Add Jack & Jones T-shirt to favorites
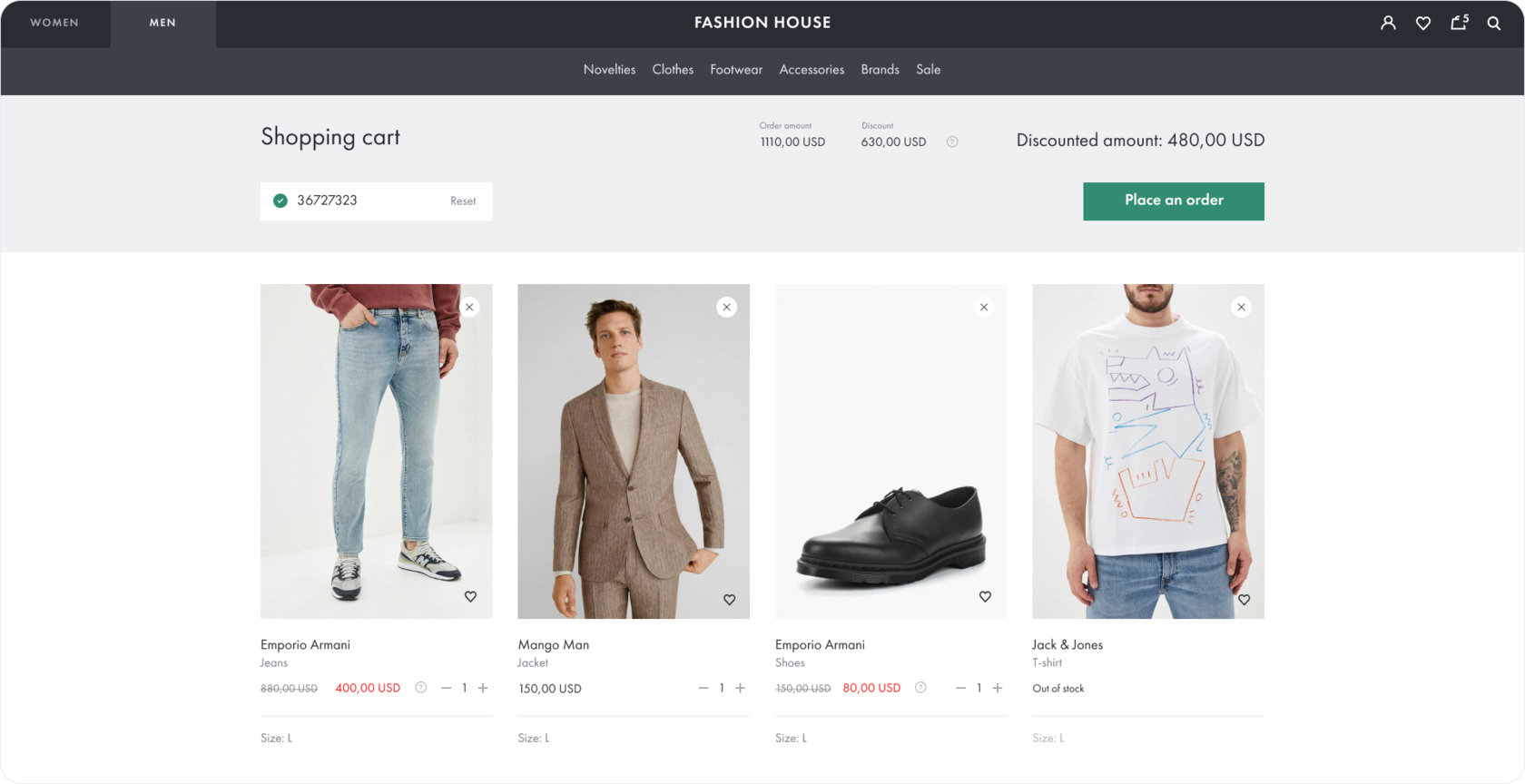1525x784 pixels. (1244, 599)
